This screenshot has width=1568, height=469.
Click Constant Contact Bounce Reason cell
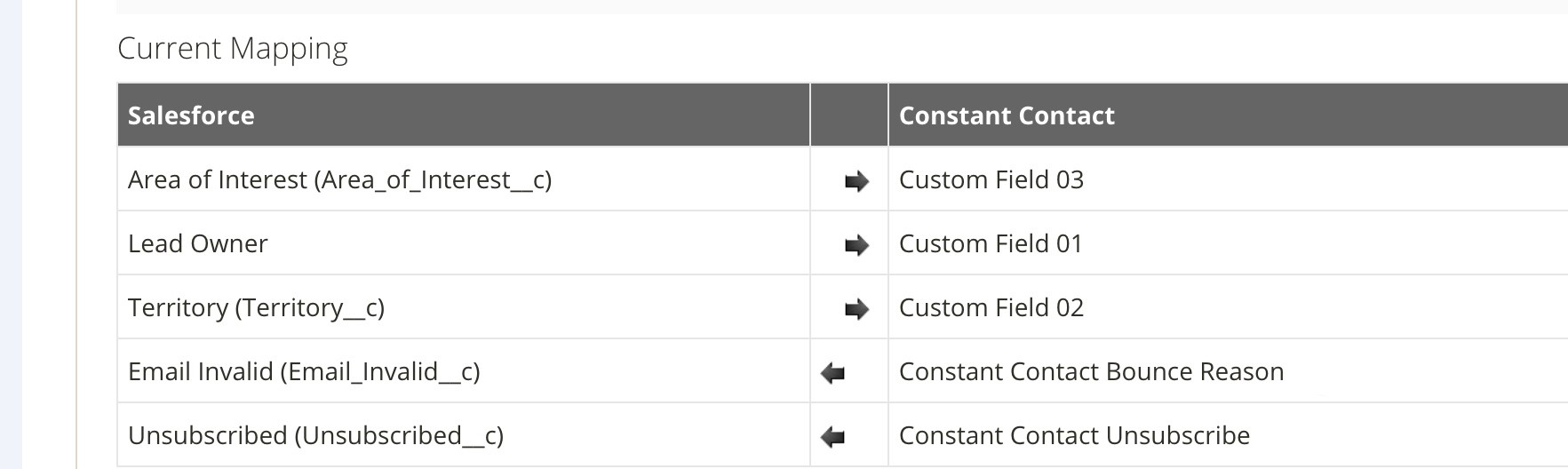pyautogui.click(x=1228, y=371)
